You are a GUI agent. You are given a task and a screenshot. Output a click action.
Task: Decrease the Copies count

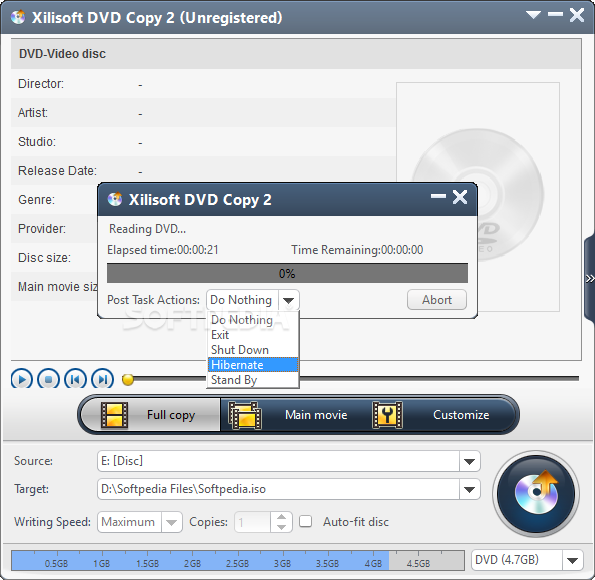point(281,527)
